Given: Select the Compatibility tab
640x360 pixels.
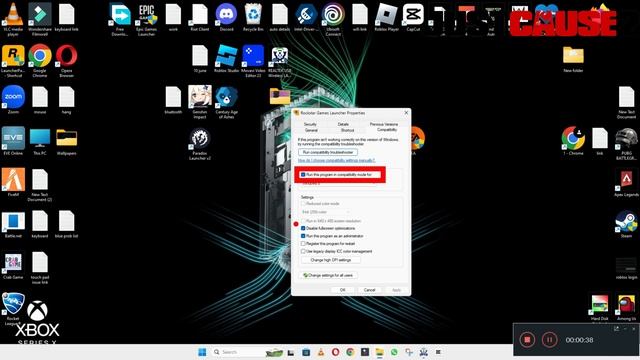Looking at the screenshot, I should coord(387,130).
